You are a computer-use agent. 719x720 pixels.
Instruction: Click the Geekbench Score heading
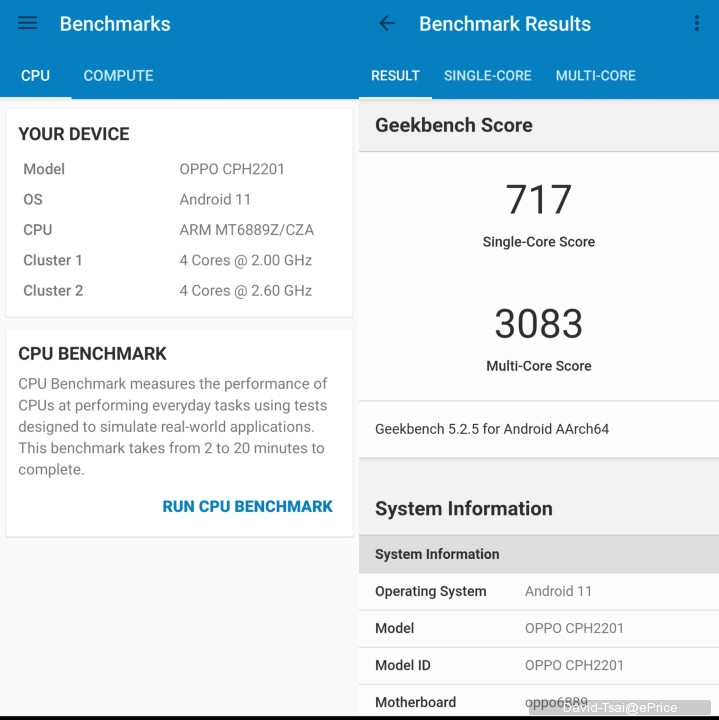[x=454, y=125]
